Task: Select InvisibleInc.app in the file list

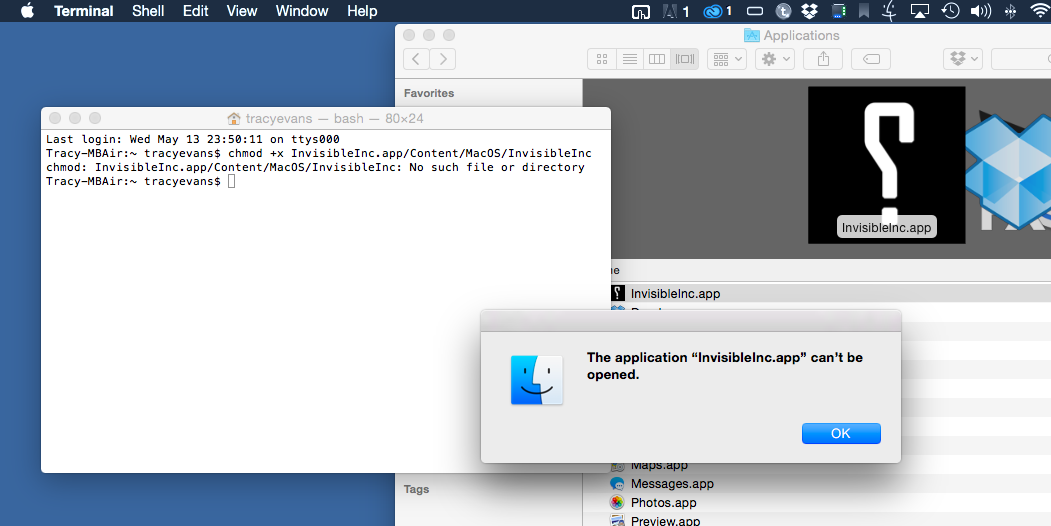Action: pyautogui.click(x=675, y=294)
